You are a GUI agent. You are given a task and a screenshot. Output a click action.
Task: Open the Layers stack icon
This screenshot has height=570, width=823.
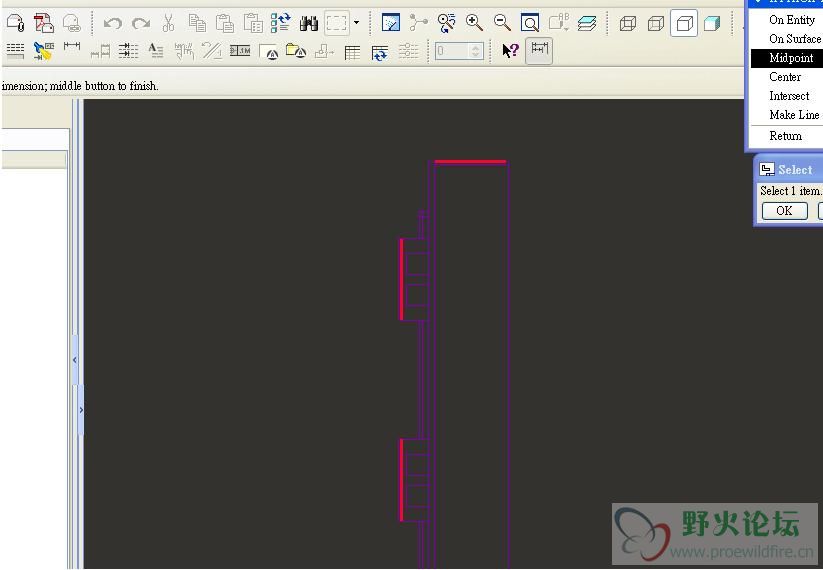pyautogui.click(x=587, y=23)
